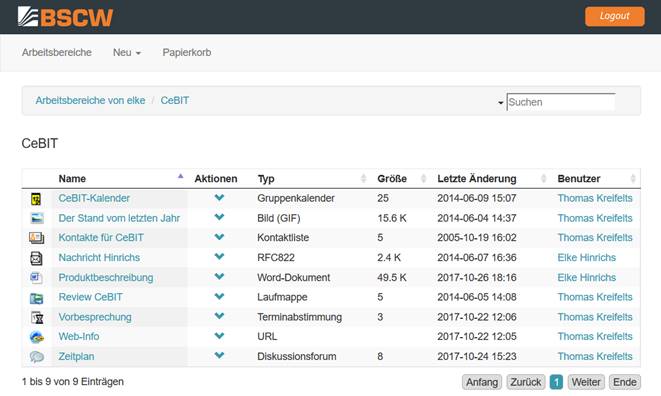Click the Vorbesprechung appointment poll icon
Image resolution: width=661 pixels, height=396 pixels.
(x=38, y=317)
